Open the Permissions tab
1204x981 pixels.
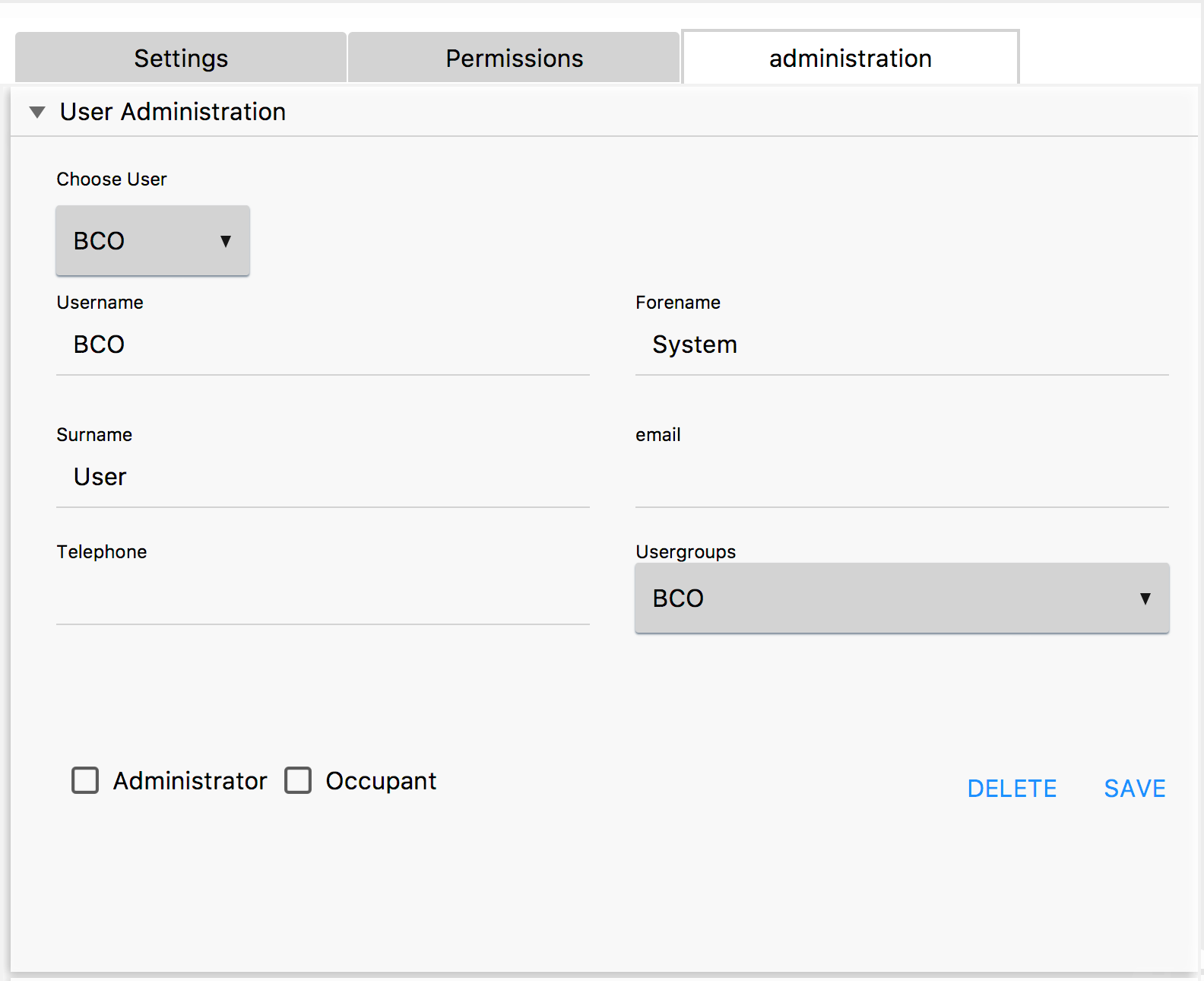tap(514, 58)
